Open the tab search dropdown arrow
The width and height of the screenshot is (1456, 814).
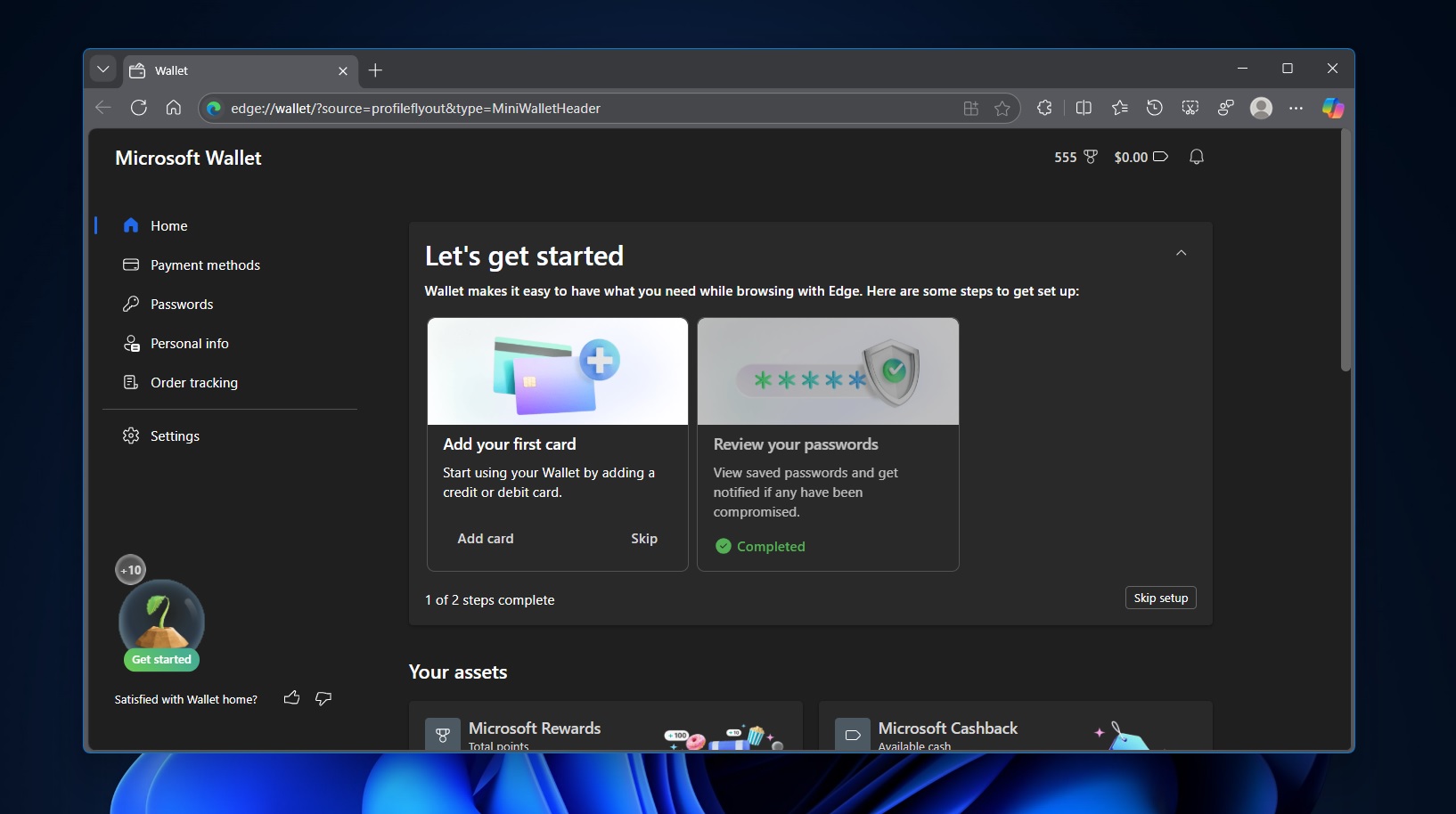tap(103, 69)
